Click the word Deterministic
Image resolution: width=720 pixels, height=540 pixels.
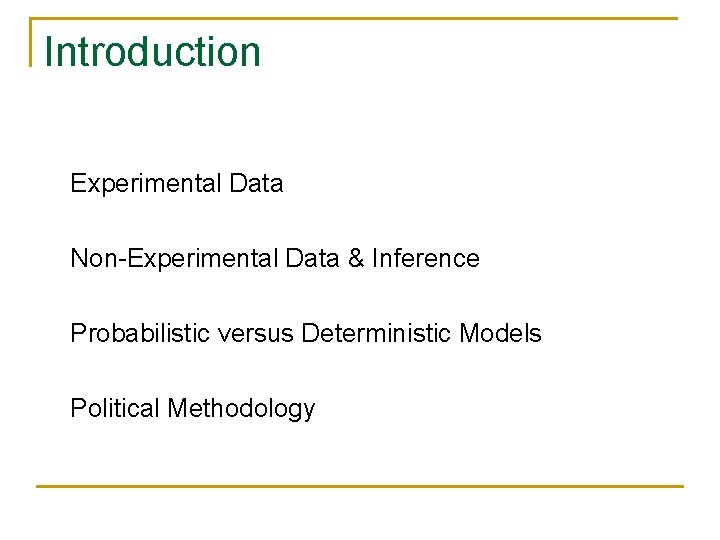point(376,334)
